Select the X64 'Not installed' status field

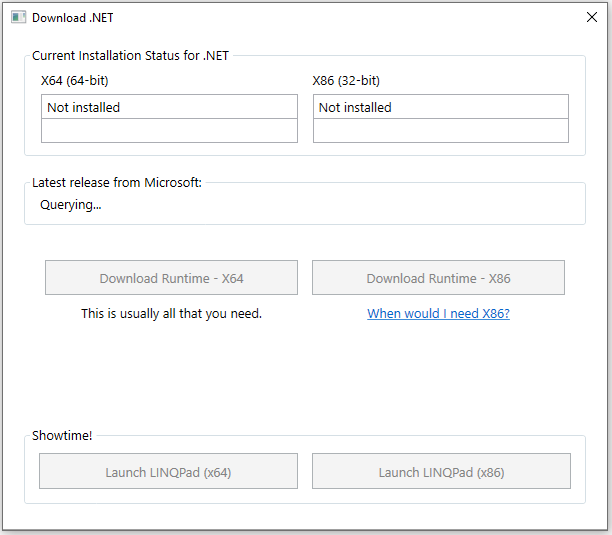pyautogui.click(x=169, y=107)
